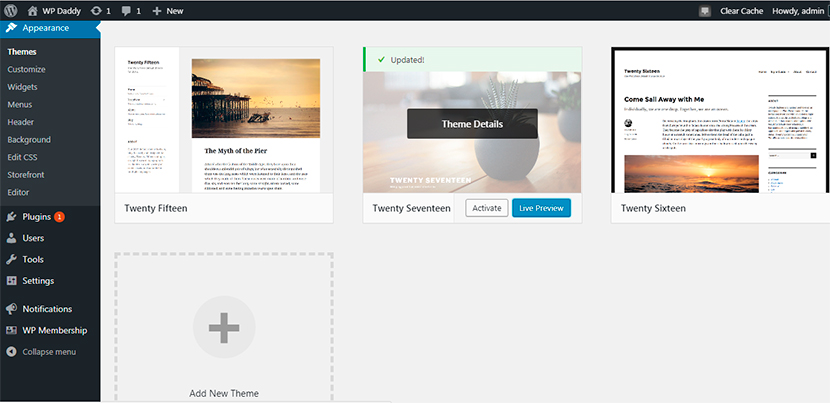Click the plus icon beside New
The image size is (830, 403).
(156, 11)
